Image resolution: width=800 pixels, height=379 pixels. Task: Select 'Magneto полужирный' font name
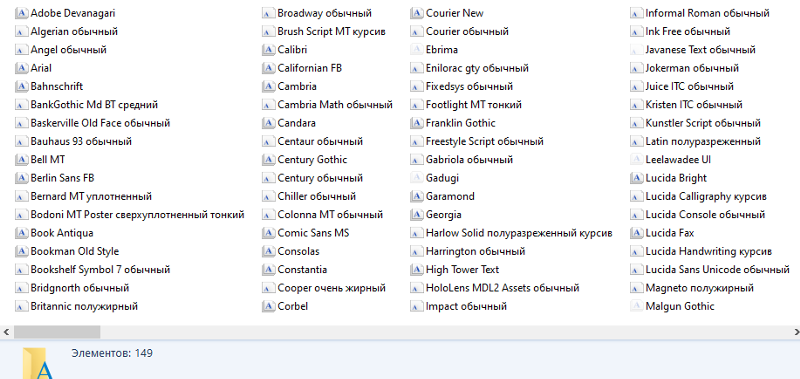[x=699, y=288]
